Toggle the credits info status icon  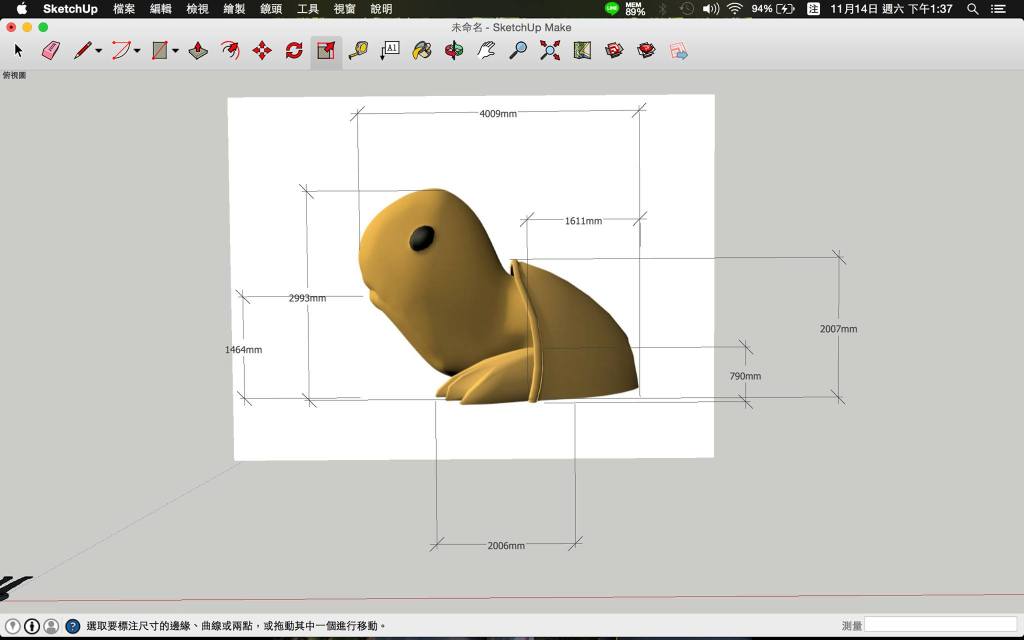coord(32,626)
